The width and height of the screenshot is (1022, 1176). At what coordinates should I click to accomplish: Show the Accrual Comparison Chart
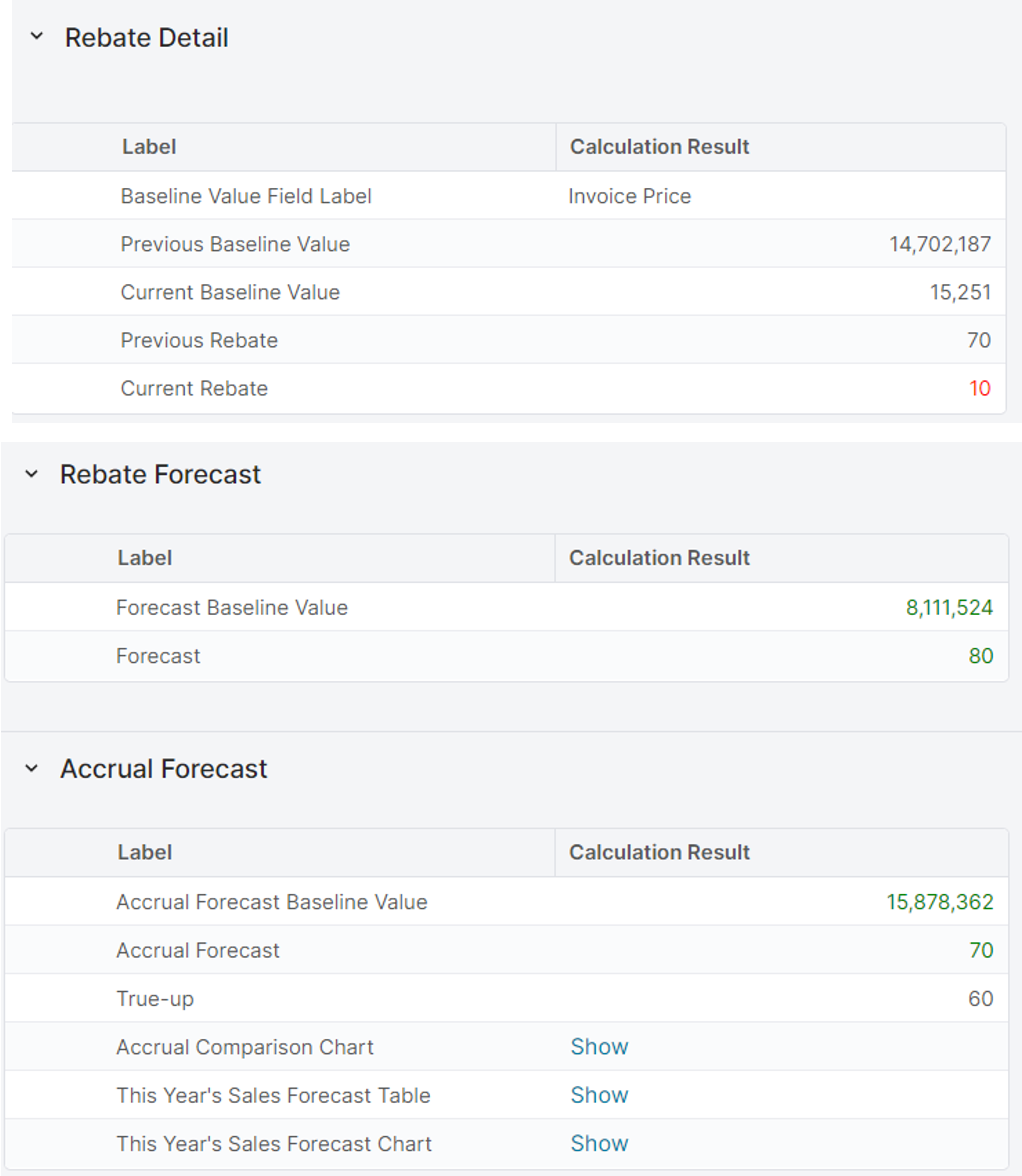click(599, 1047)
